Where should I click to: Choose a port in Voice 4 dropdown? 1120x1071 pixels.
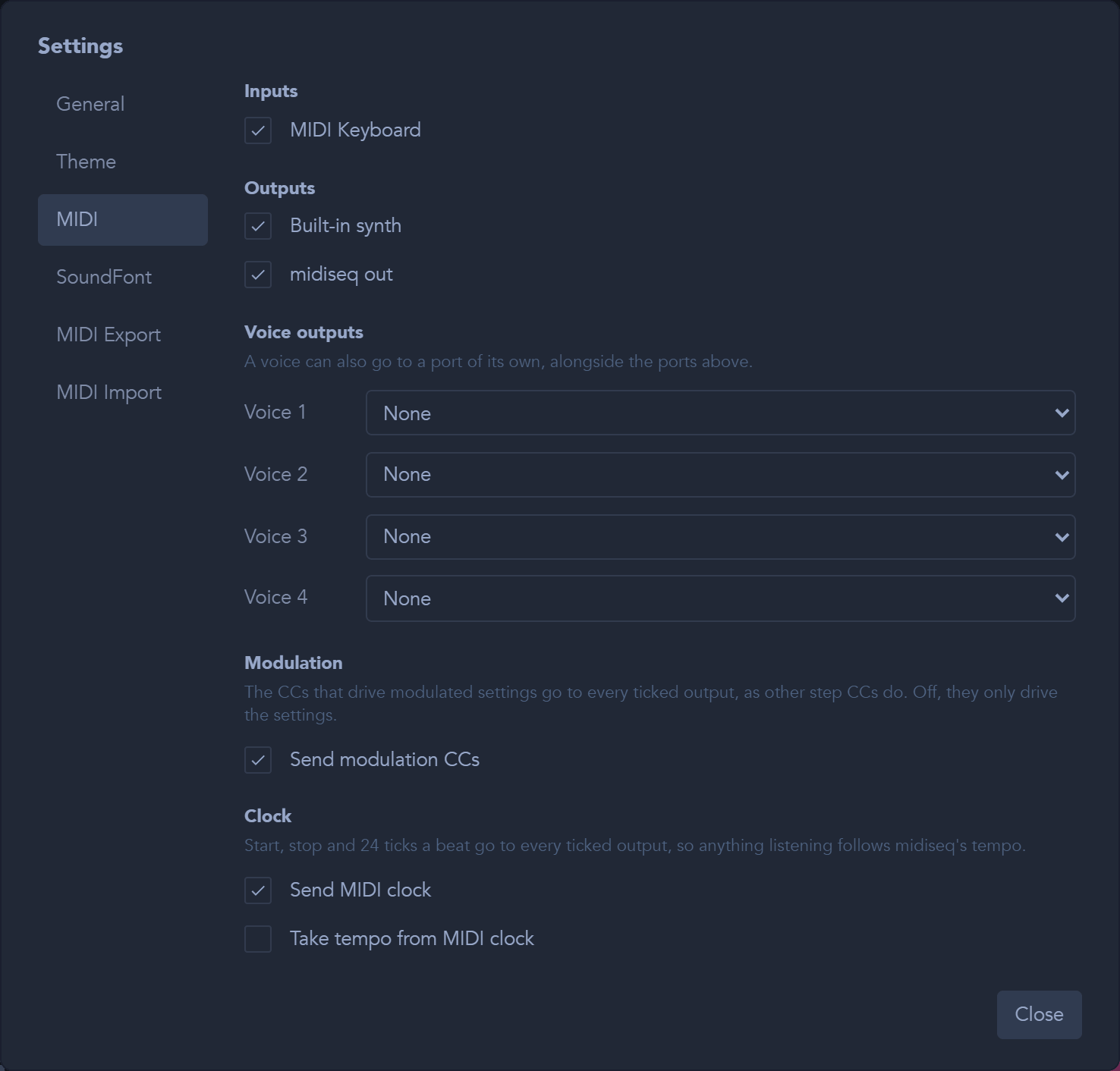[x=720, y=598]
